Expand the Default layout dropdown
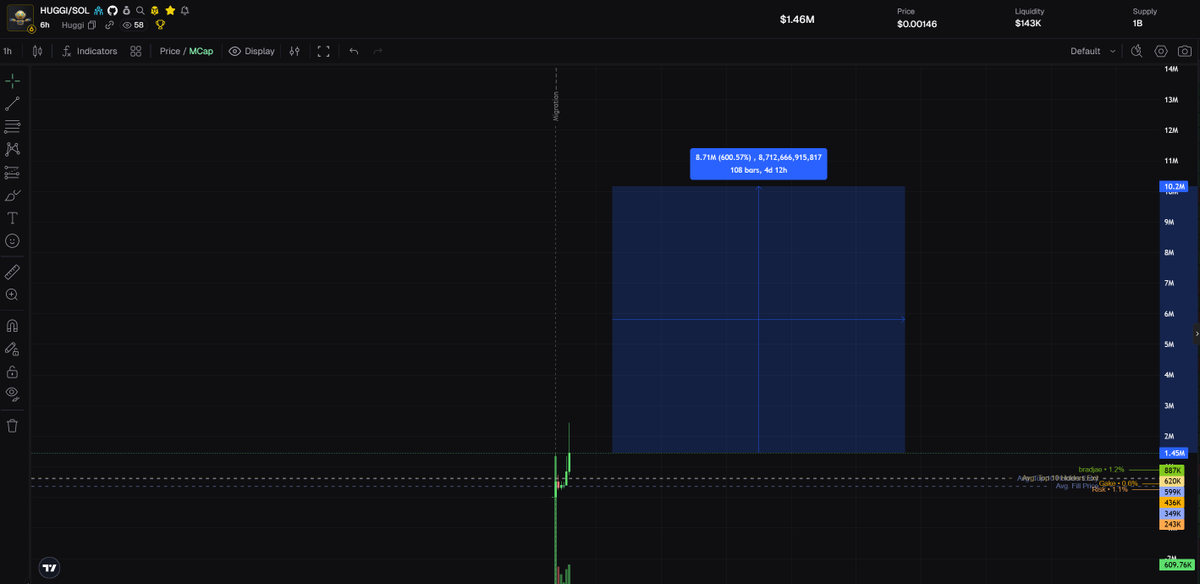 point(1093,51)
